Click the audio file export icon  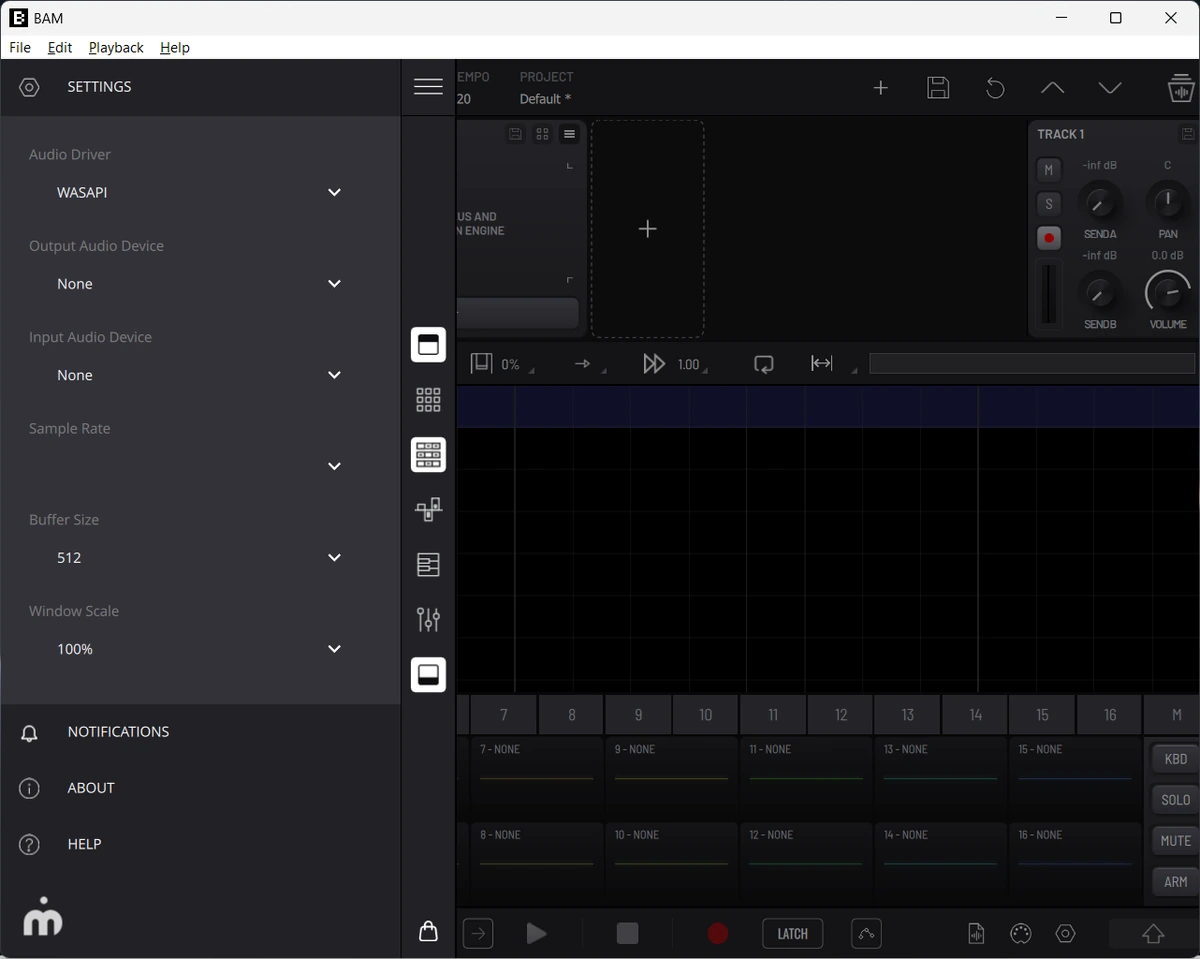point(976,933)
